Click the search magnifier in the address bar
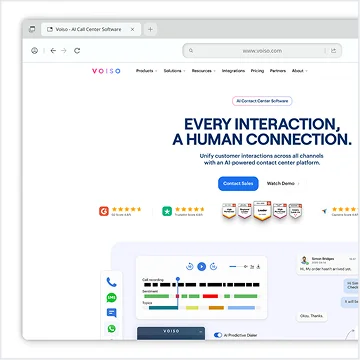The image size is (360, 360). click(191, 51)
